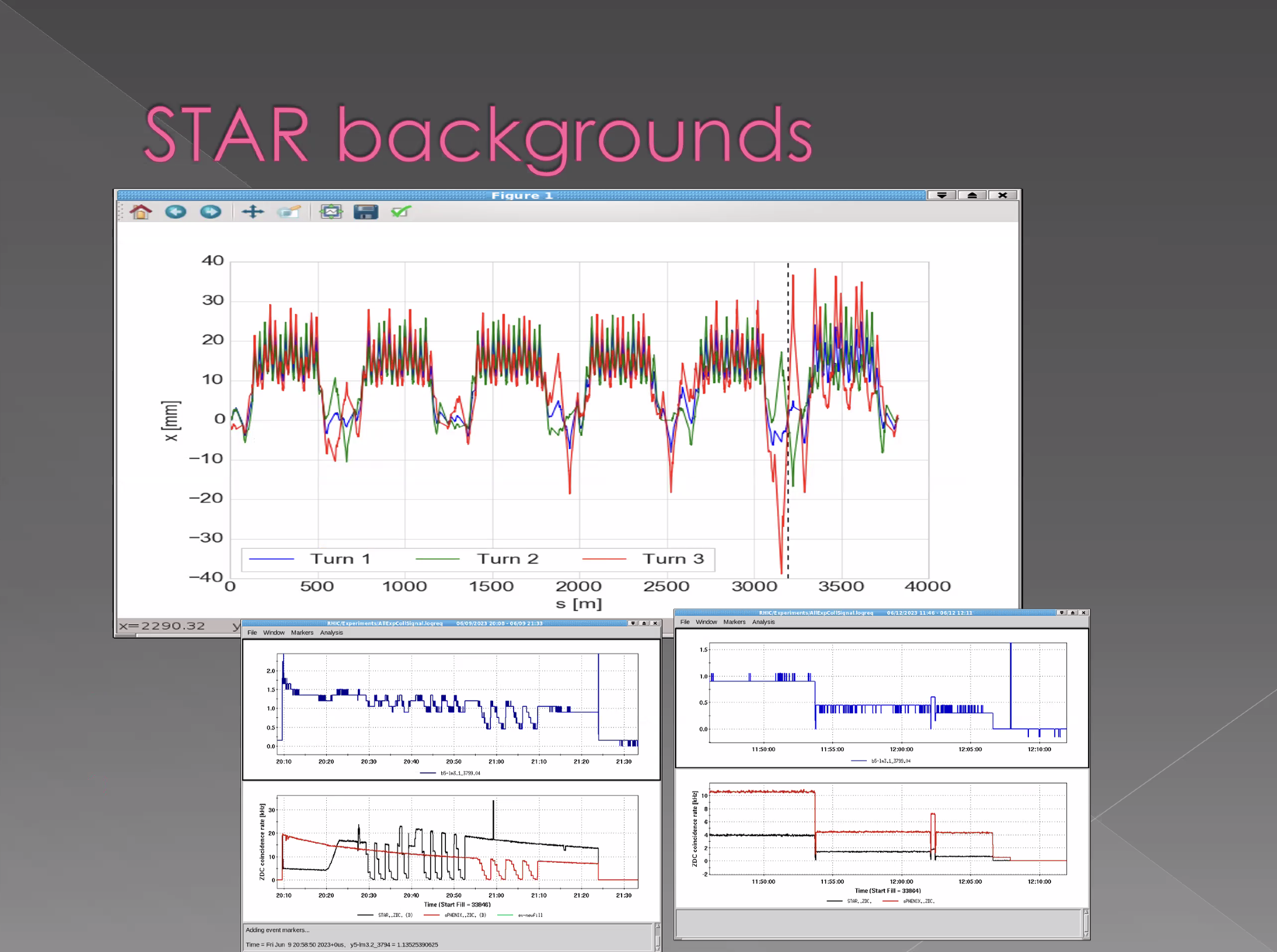1277x952 pixels.
Task: Click the 'Time = Fri Jun 9 20:58:50' status line
Action: [x=341, y=944]
